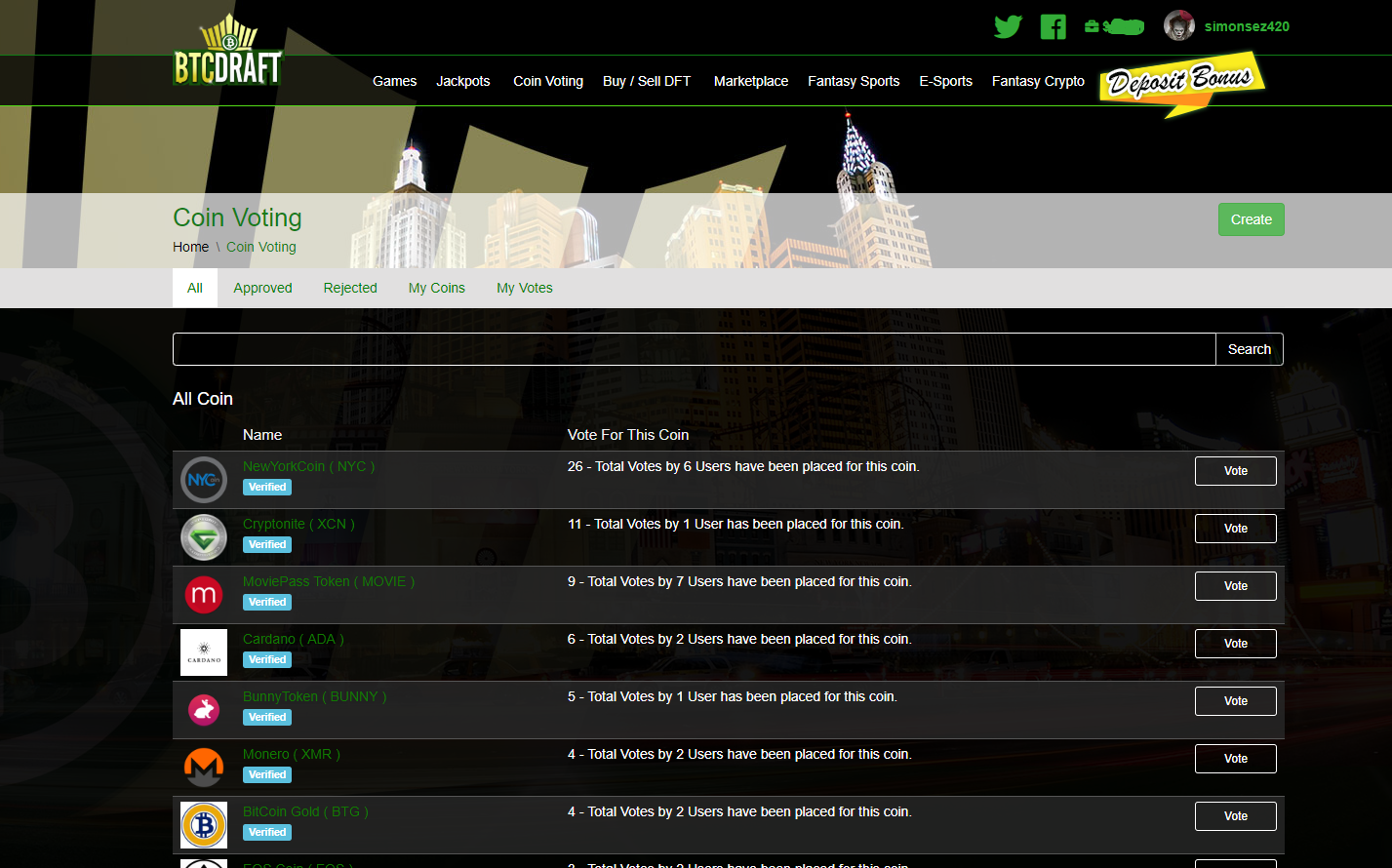Click the green Create button

point(1252,219)
